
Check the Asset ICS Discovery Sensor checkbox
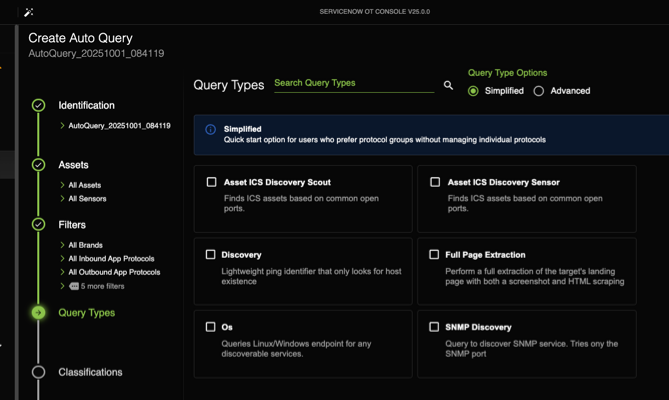click(x=435, y=182)
